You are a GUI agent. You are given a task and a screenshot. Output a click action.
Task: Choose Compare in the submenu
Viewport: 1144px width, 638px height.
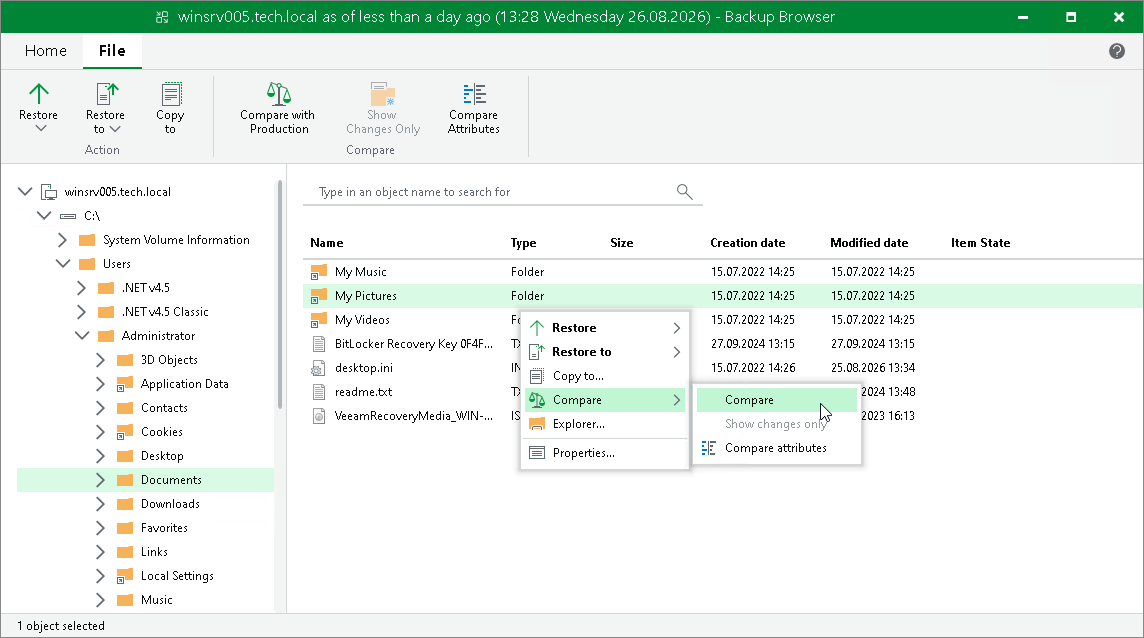click(776, 400)
